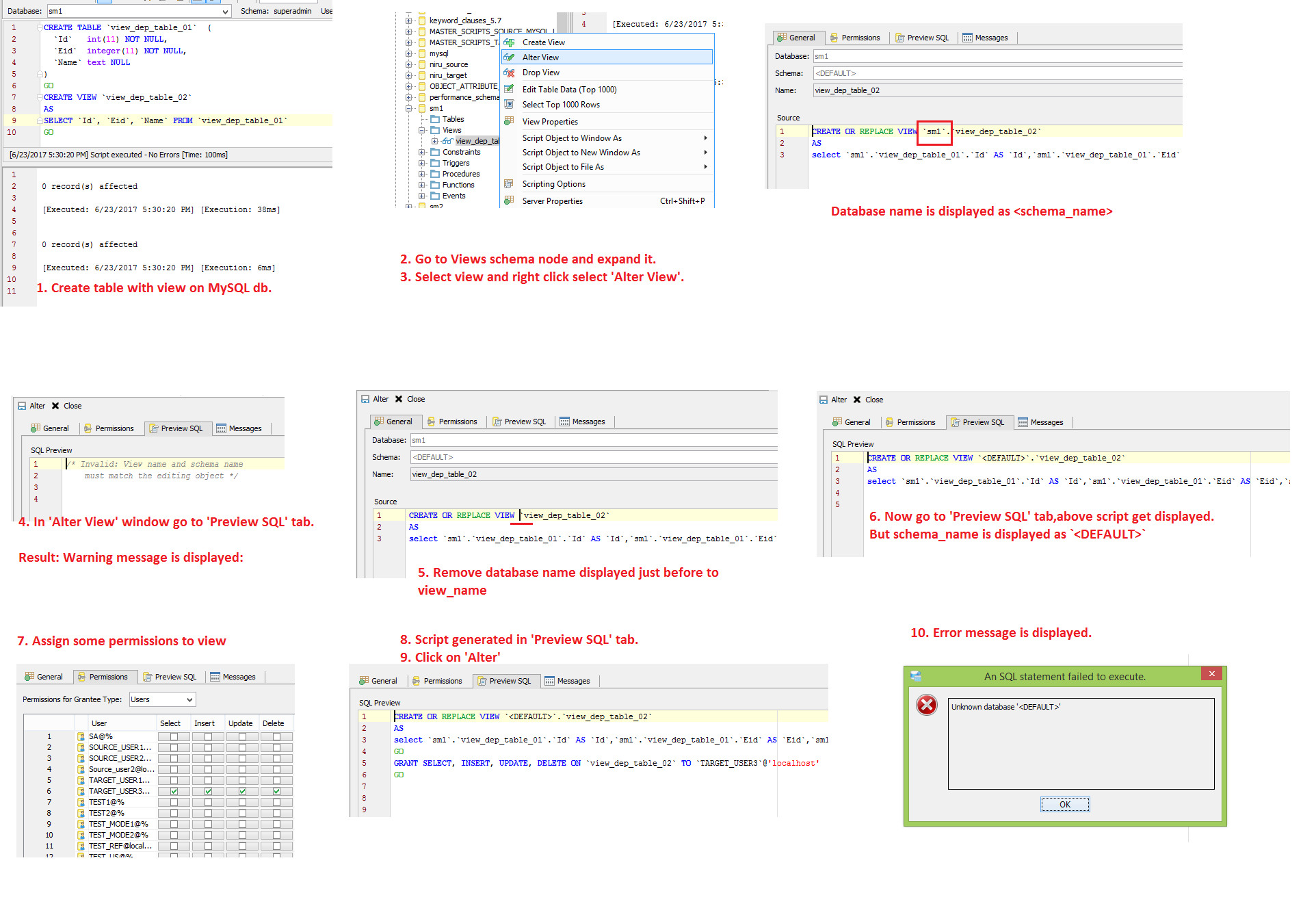Image resolution: width=1316 pixels, height=906 pixels.
Task: Click the red error icon in failure dialog
Action: pyautogui.click(x=927, y=705)
